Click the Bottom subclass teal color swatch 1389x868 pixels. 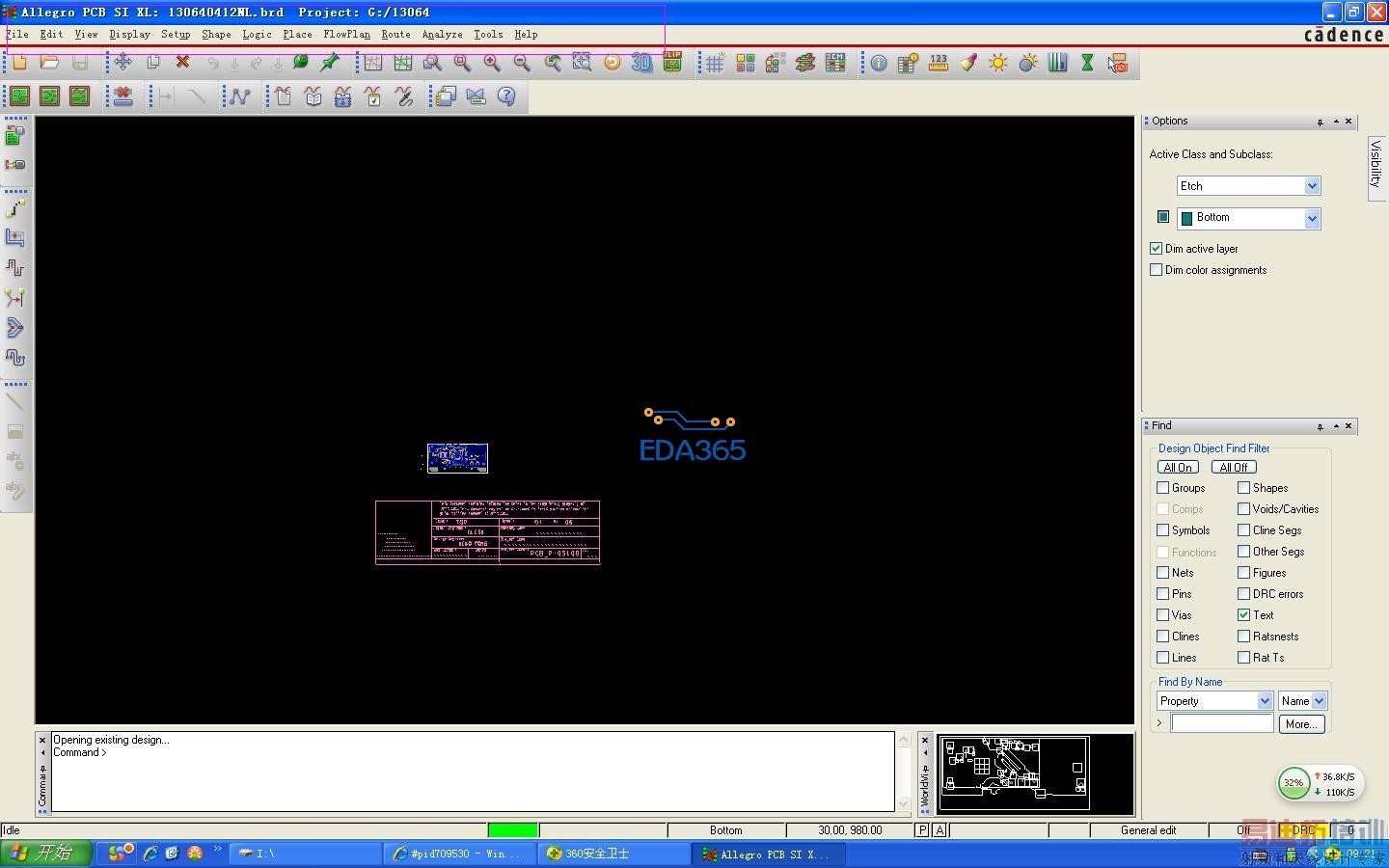click(x=1187, y=219)
